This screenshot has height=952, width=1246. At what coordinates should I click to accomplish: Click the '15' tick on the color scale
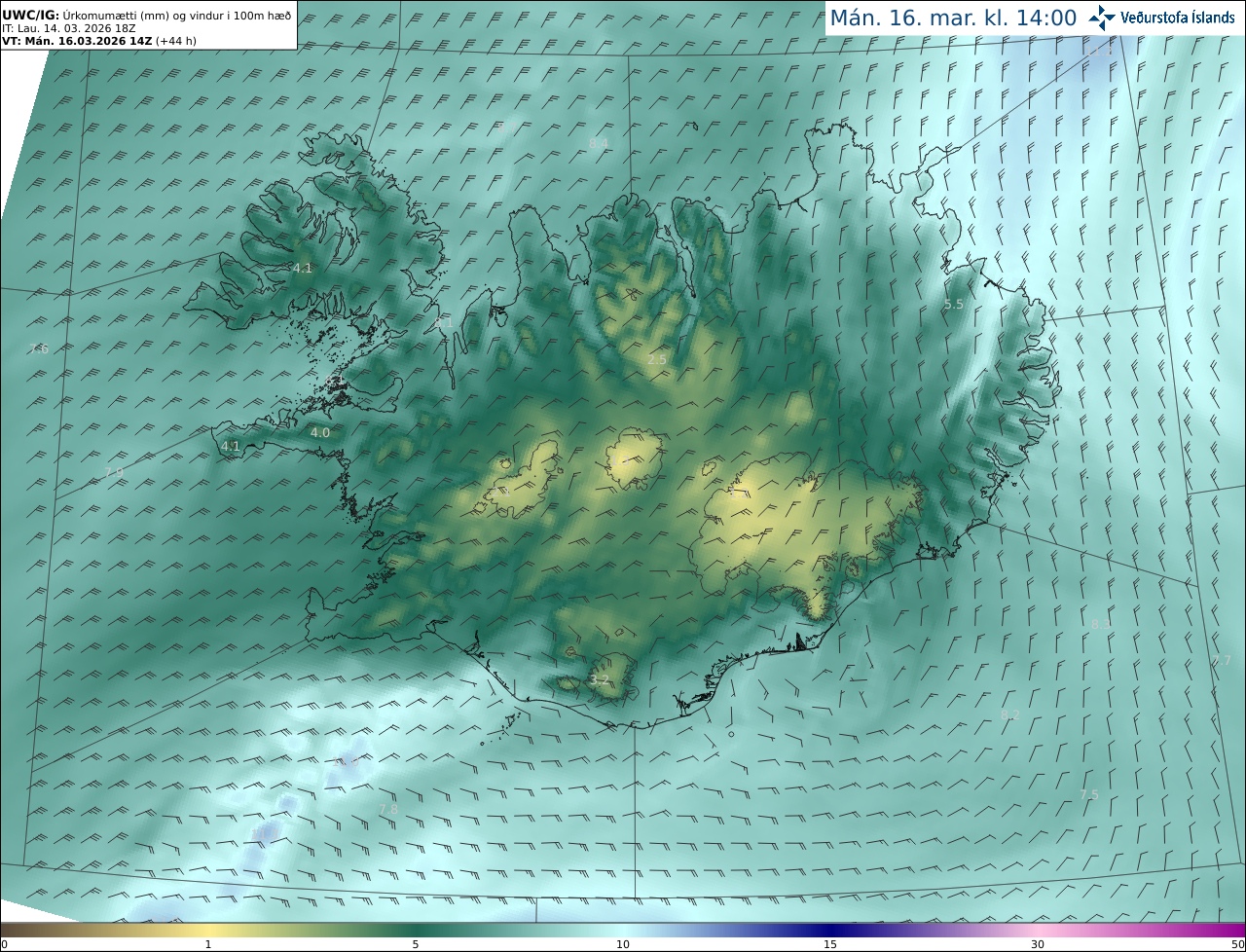click(x=830, y=944)
